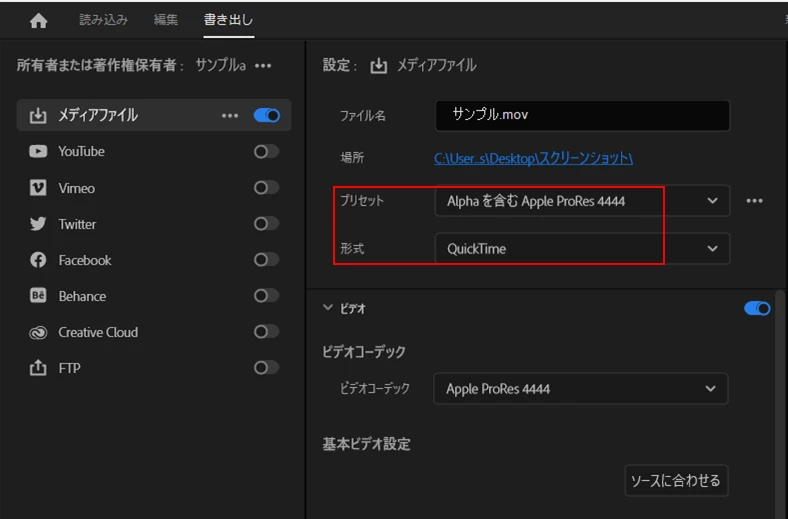Open the export location path link
The width and height of the screenshot is (788, 519).
pyautogui.click(x=533, y=159)
